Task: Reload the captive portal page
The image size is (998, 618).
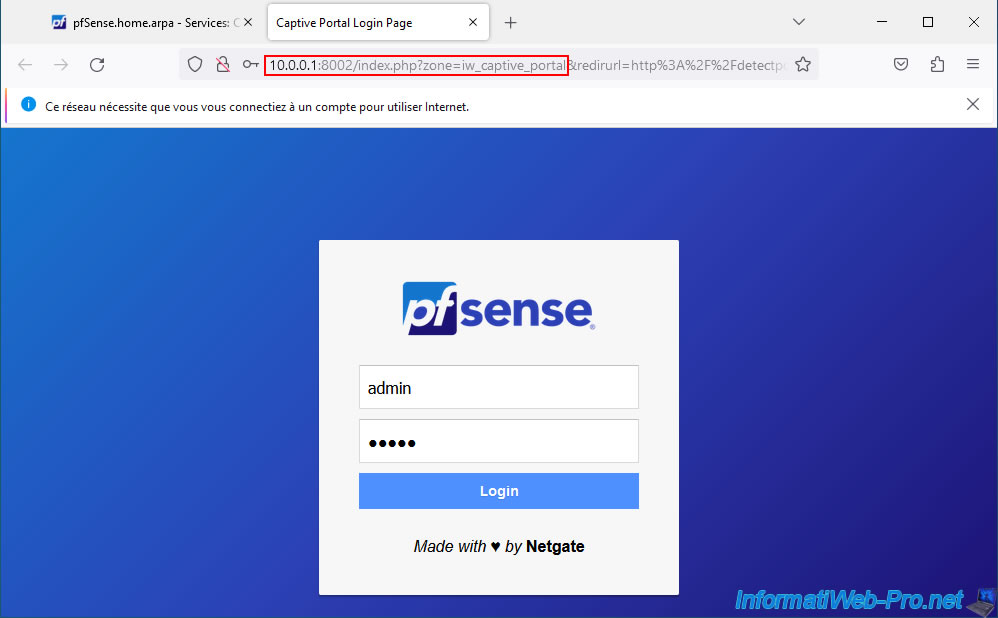Action: point(97,64)
